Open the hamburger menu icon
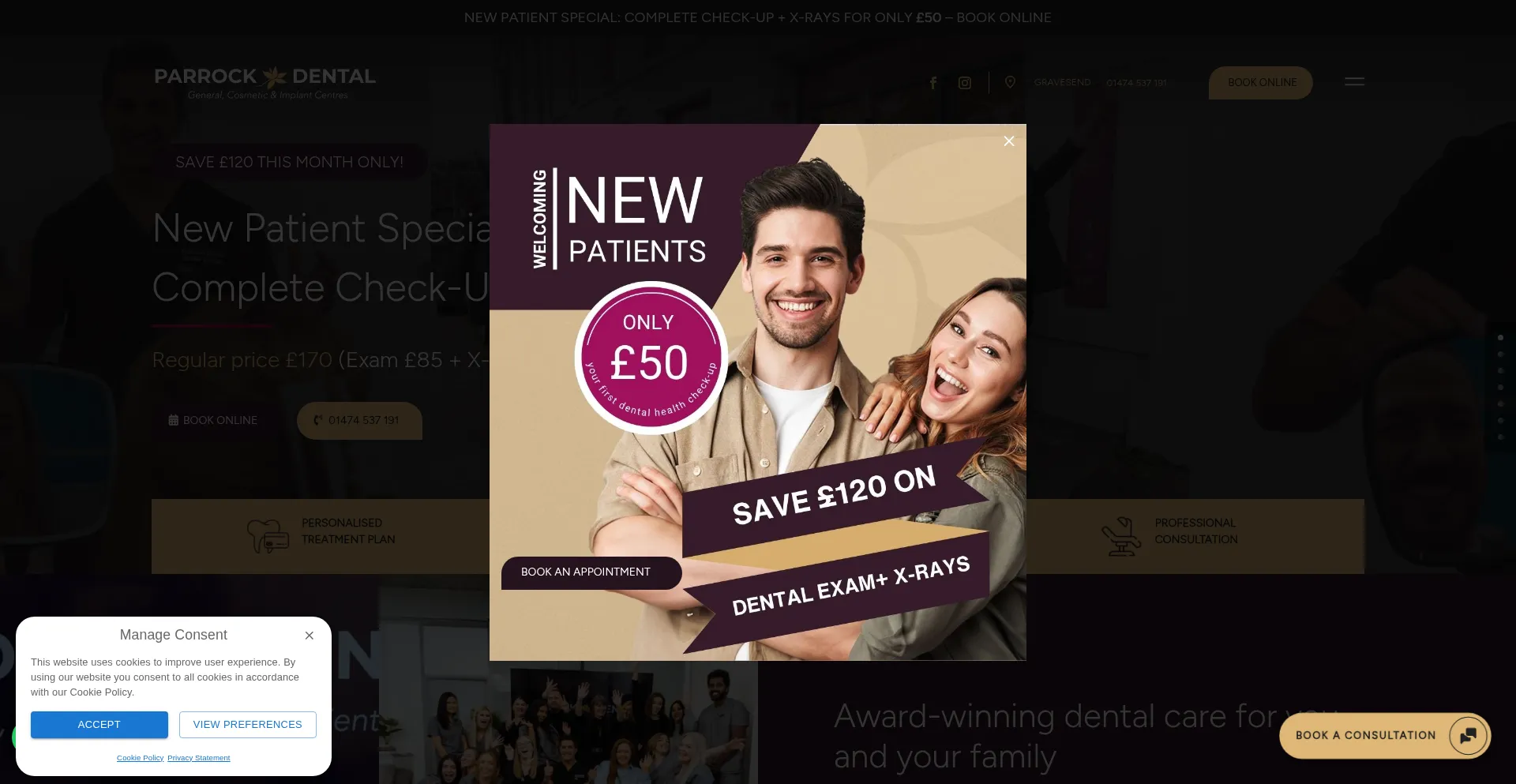1516x784 pixels. pyautogui.click(x=1354, y=81)
